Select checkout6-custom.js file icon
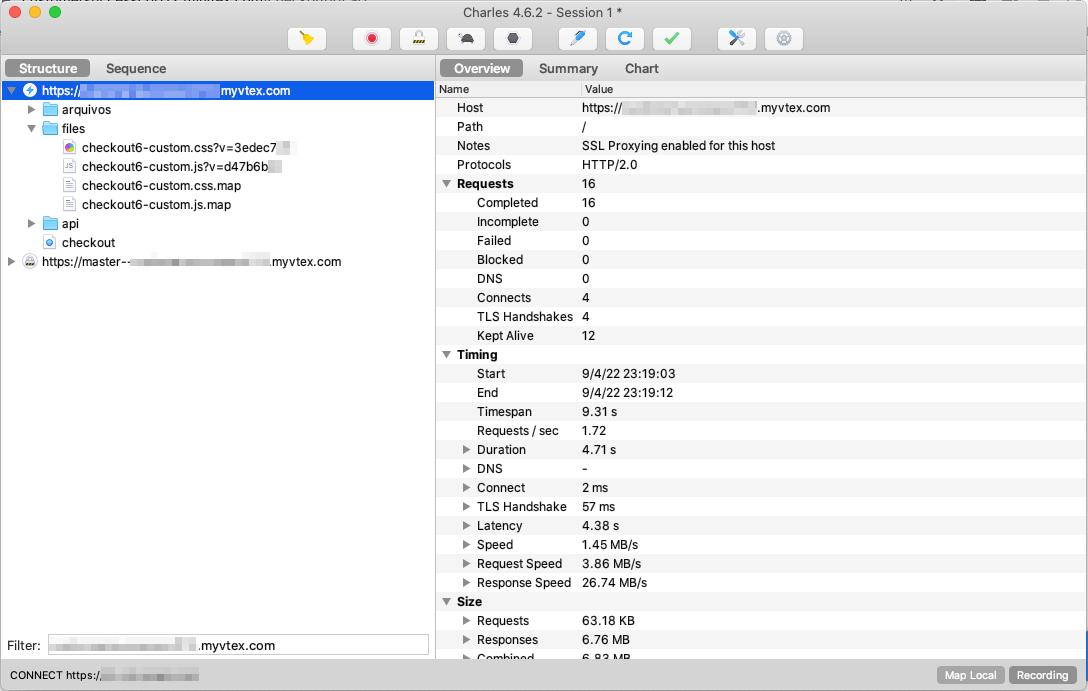 (x=69, y=167)
